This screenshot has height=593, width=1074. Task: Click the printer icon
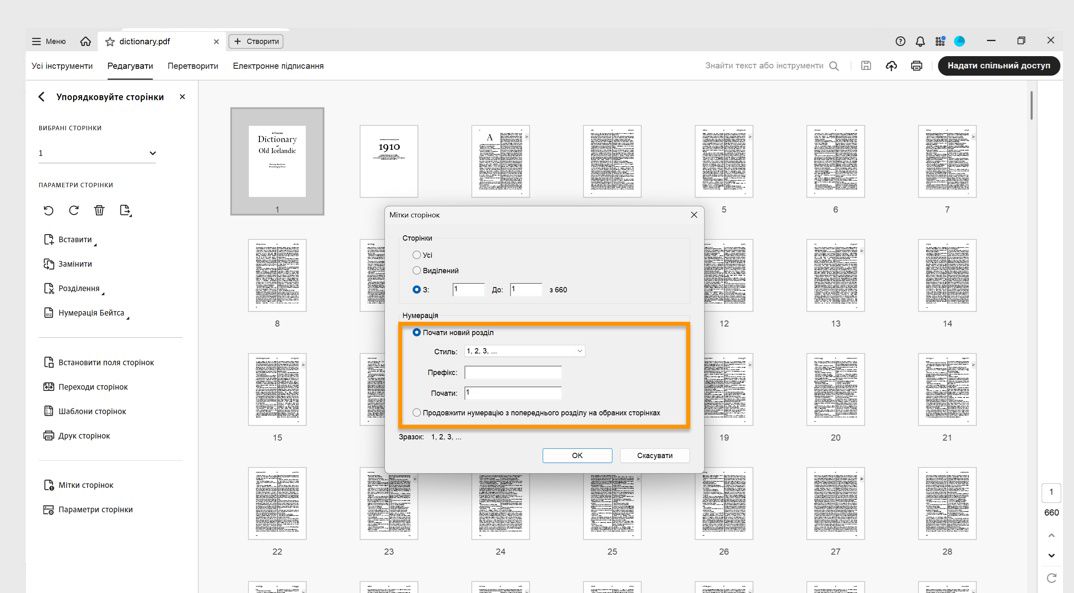[916, 66]
